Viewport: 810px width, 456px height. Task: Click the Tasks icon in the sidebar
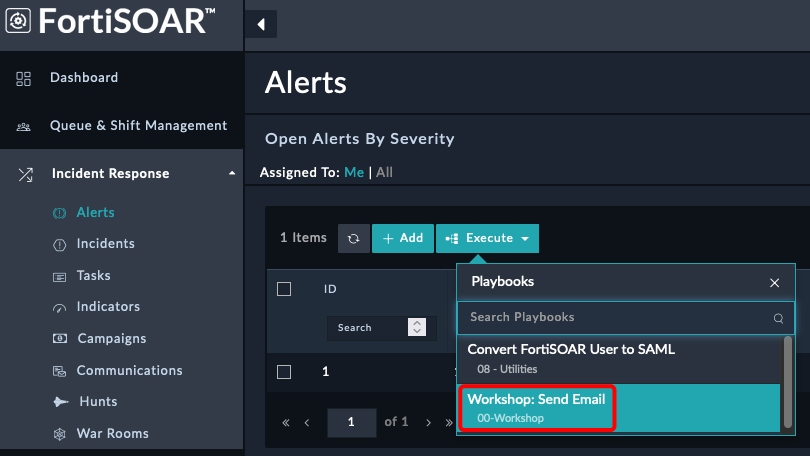pyautogui.click(x=59, y=277)
